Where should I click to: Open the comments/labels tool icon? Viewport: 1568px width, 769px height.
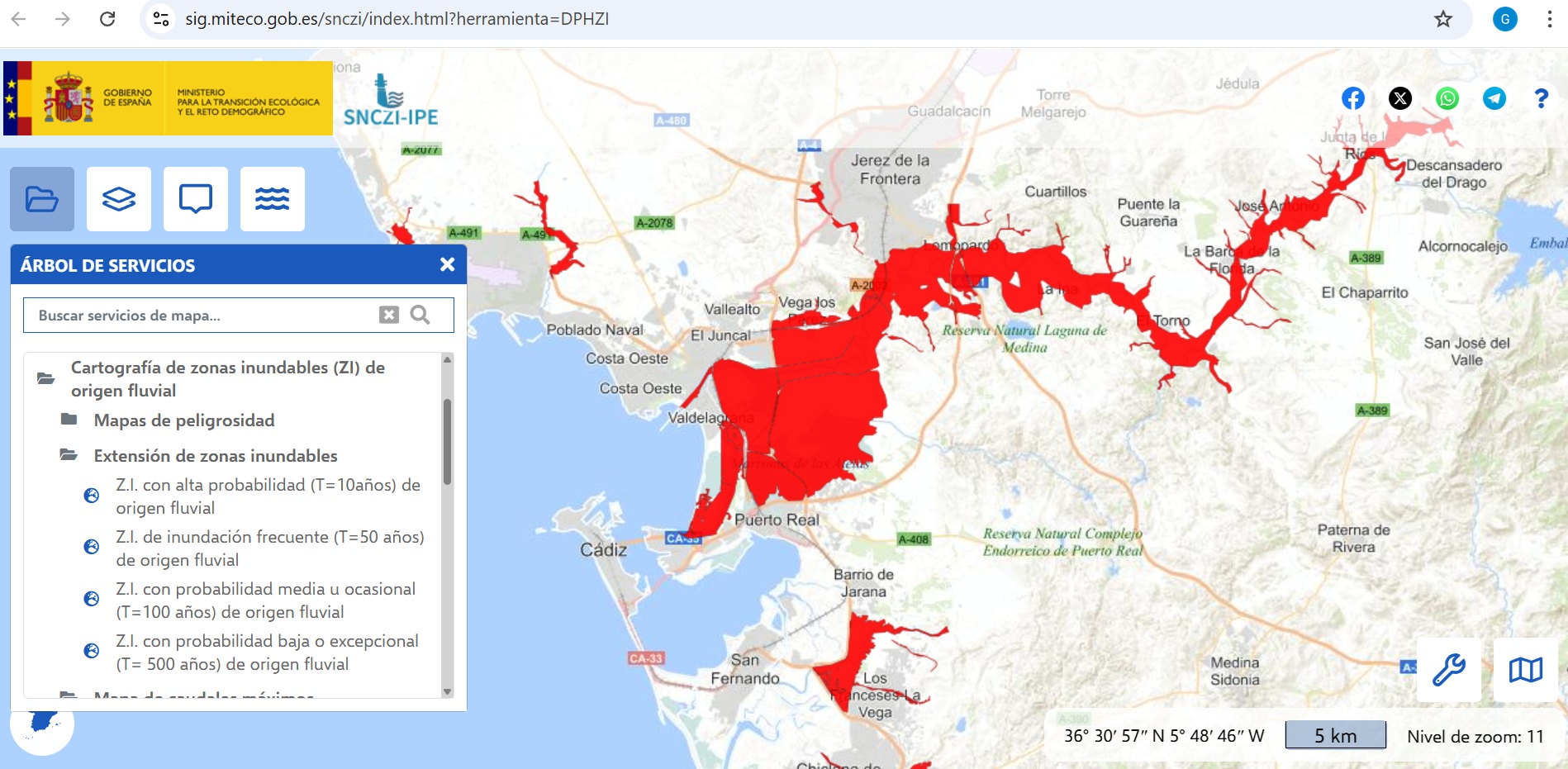(x=197, y=198)
